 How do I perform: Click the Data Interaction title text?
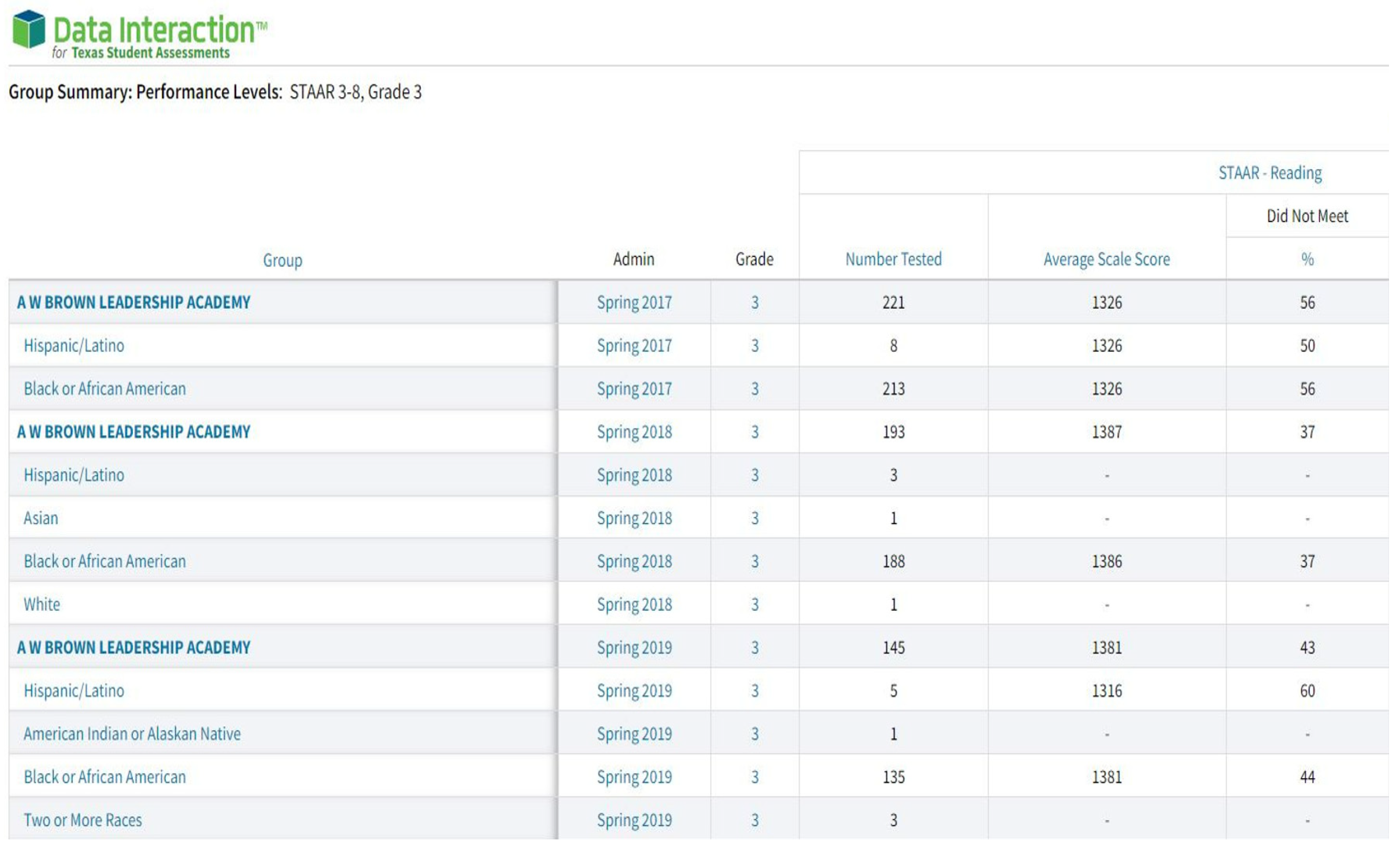pyautogui.click(x=154, y=29)
